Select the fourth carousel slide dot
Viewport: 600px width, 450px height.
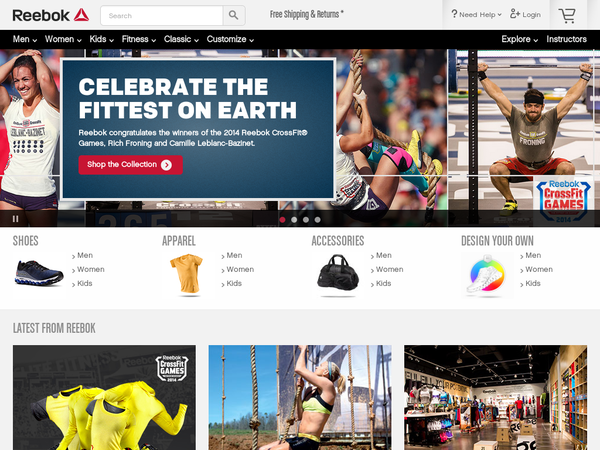click(x=317, y=220)
